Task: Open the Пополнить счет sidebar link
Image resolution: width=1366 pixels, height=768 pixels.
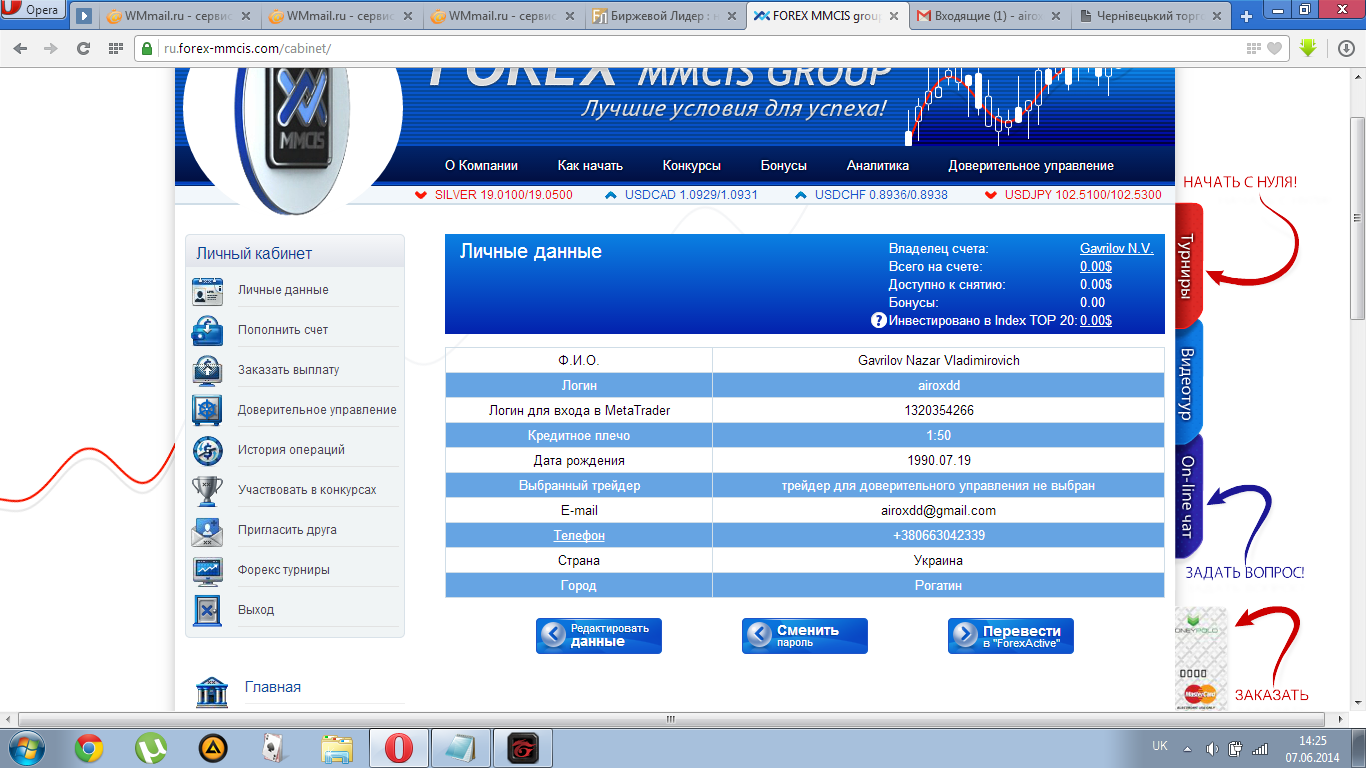Action: coord(283,330)
